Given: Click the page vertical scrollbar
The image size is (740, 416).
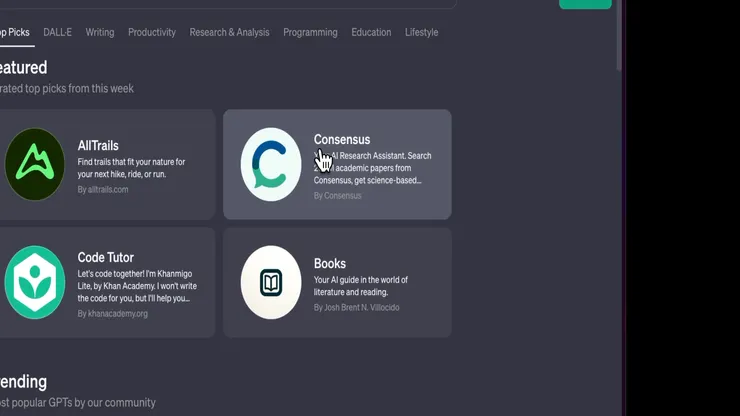Looking at the screenshot, I should click(x=619, y=35).
